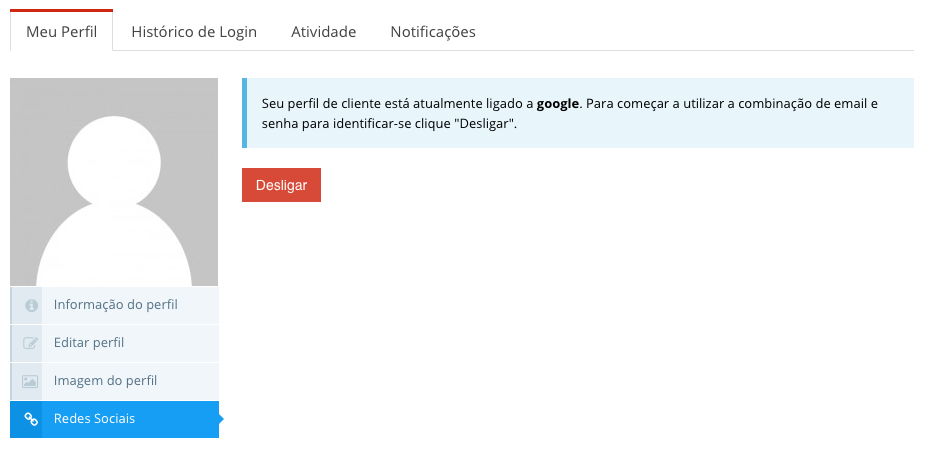This screenshot has height=449, width=926.
Task: Select the Notificações tab
Action: click(x=432, y=32)
